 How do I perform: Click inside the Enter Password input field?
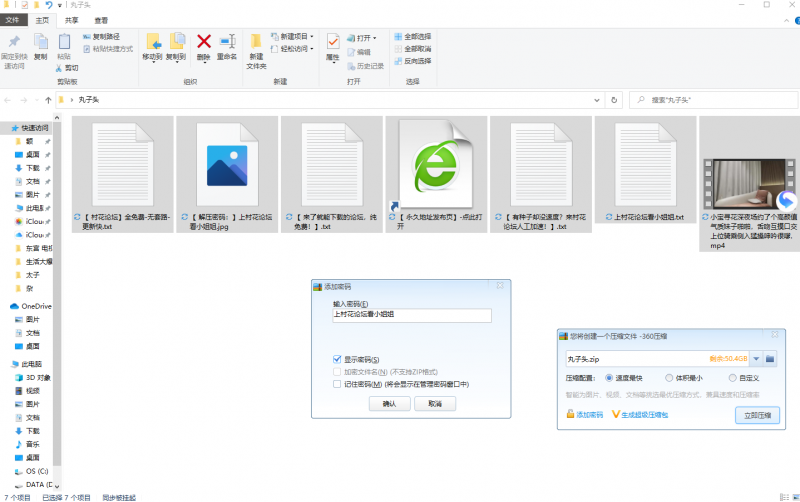[x=411, y=315]
